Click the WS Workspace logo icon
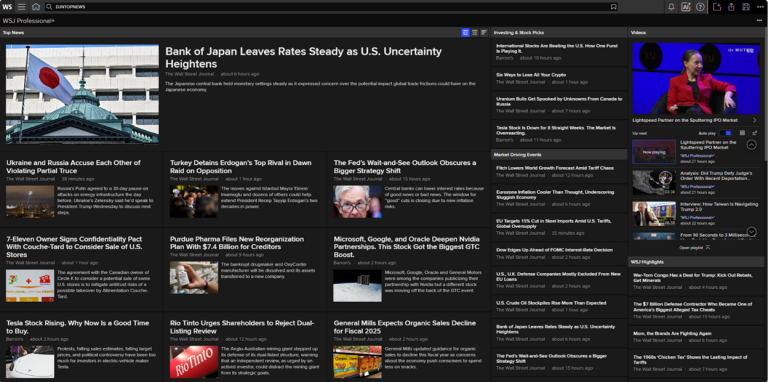This screenshot has height=382, width=768. tap(7, 7)
